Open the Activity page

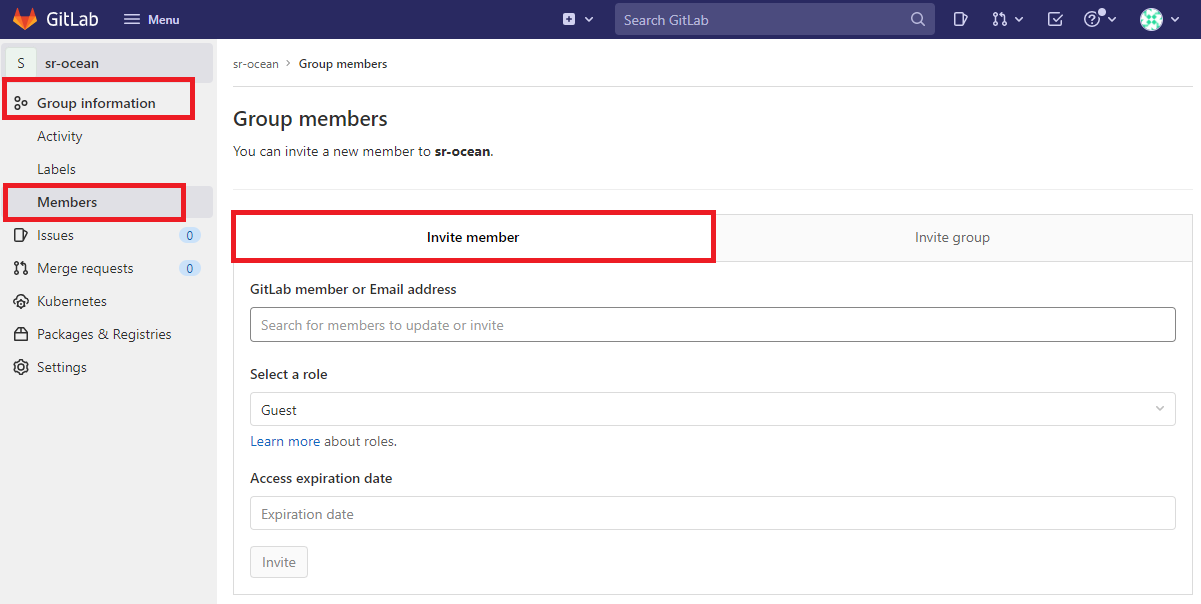pos(60,136)
